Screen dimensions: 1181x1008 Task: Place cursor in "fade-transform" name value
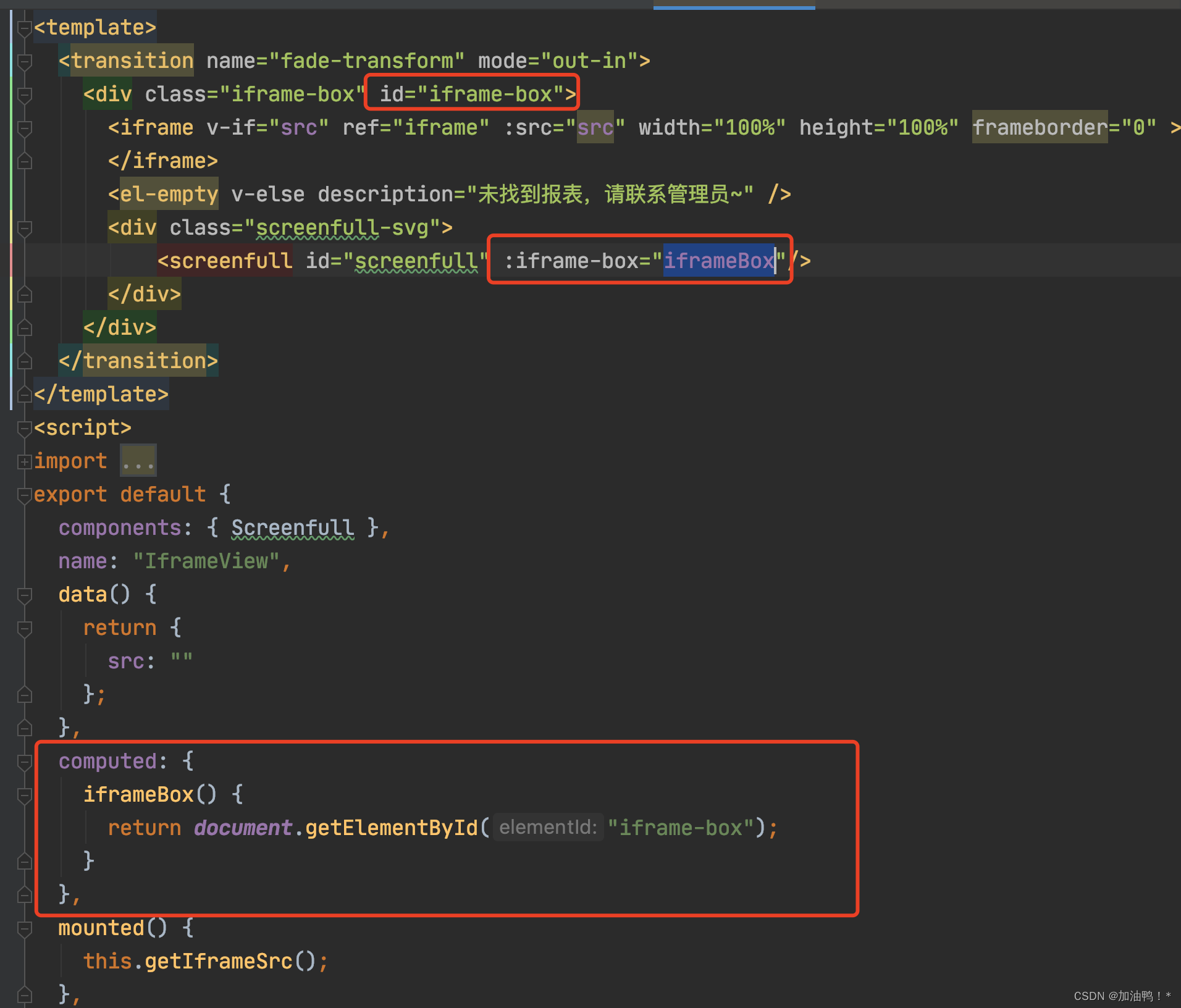[366, 61]
